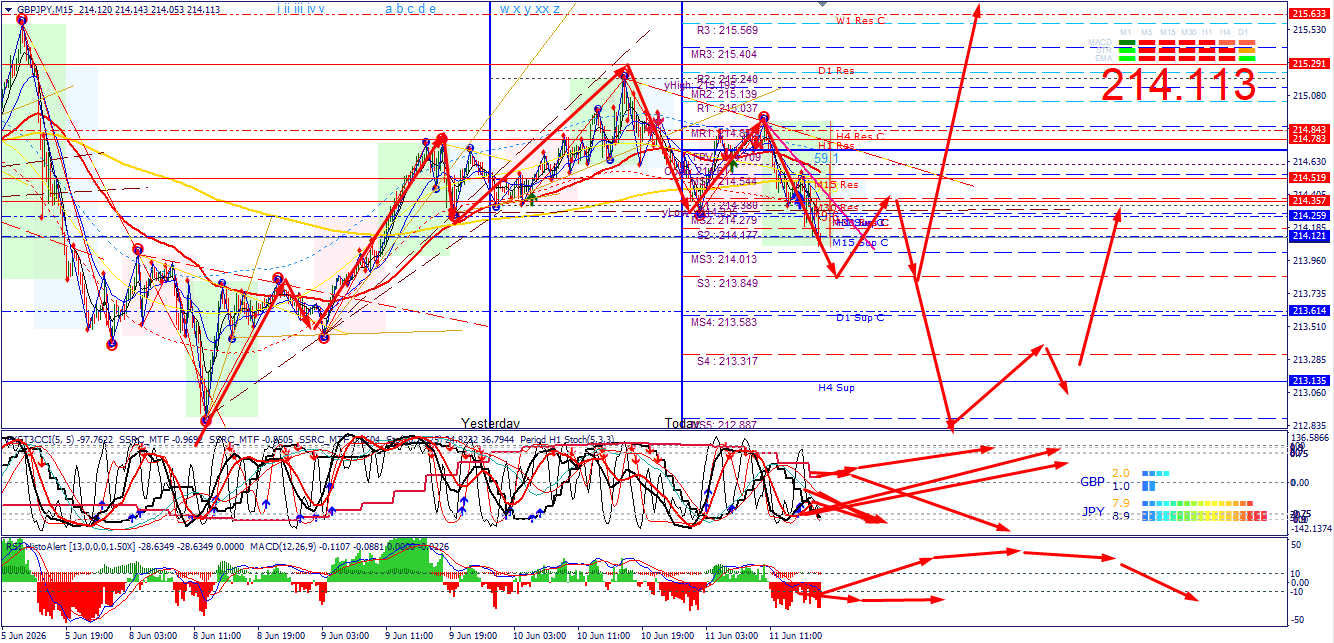This screenshot has height=643, width=1334.
Task: Select the M15 Sup C level label
Action: pos(860,242)
